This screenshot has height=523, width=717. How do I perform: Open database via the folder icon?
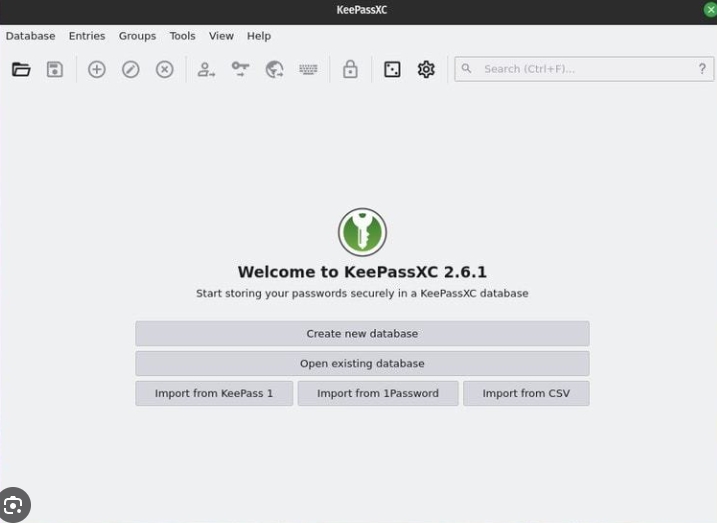click(x=21, y=69)
